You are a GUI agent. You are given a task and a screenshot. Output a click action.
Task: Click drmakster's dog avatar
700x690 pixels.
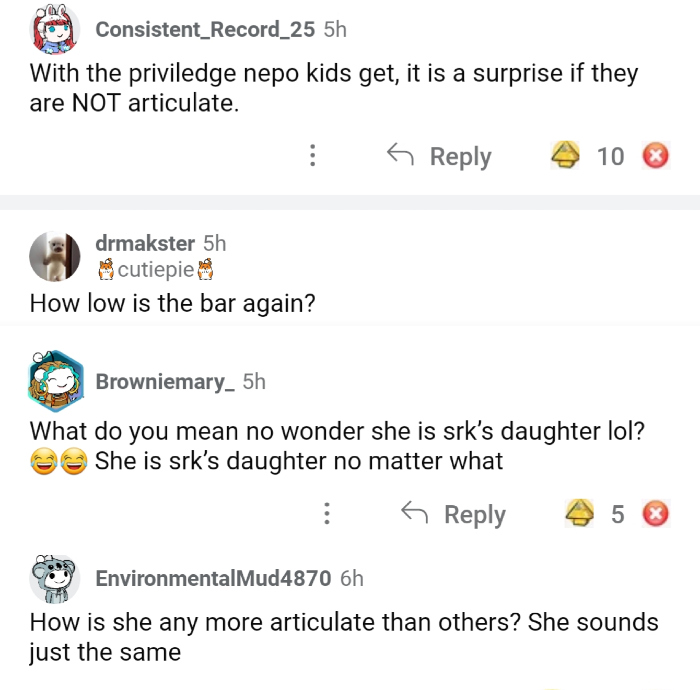[x=55, y=255]
